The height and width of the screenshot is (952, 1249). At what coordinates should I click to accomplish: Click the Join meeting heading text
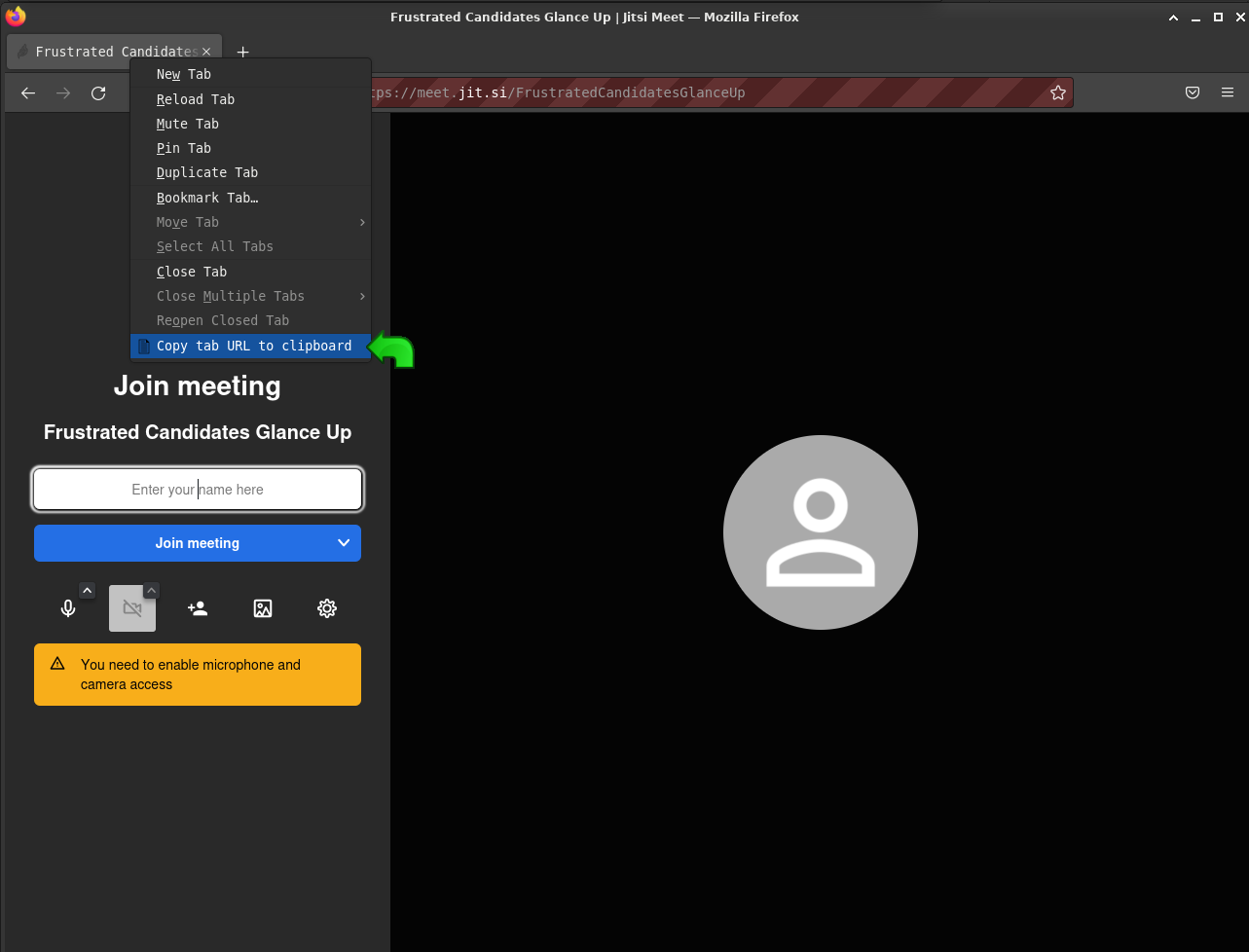(x=198, y=386)
